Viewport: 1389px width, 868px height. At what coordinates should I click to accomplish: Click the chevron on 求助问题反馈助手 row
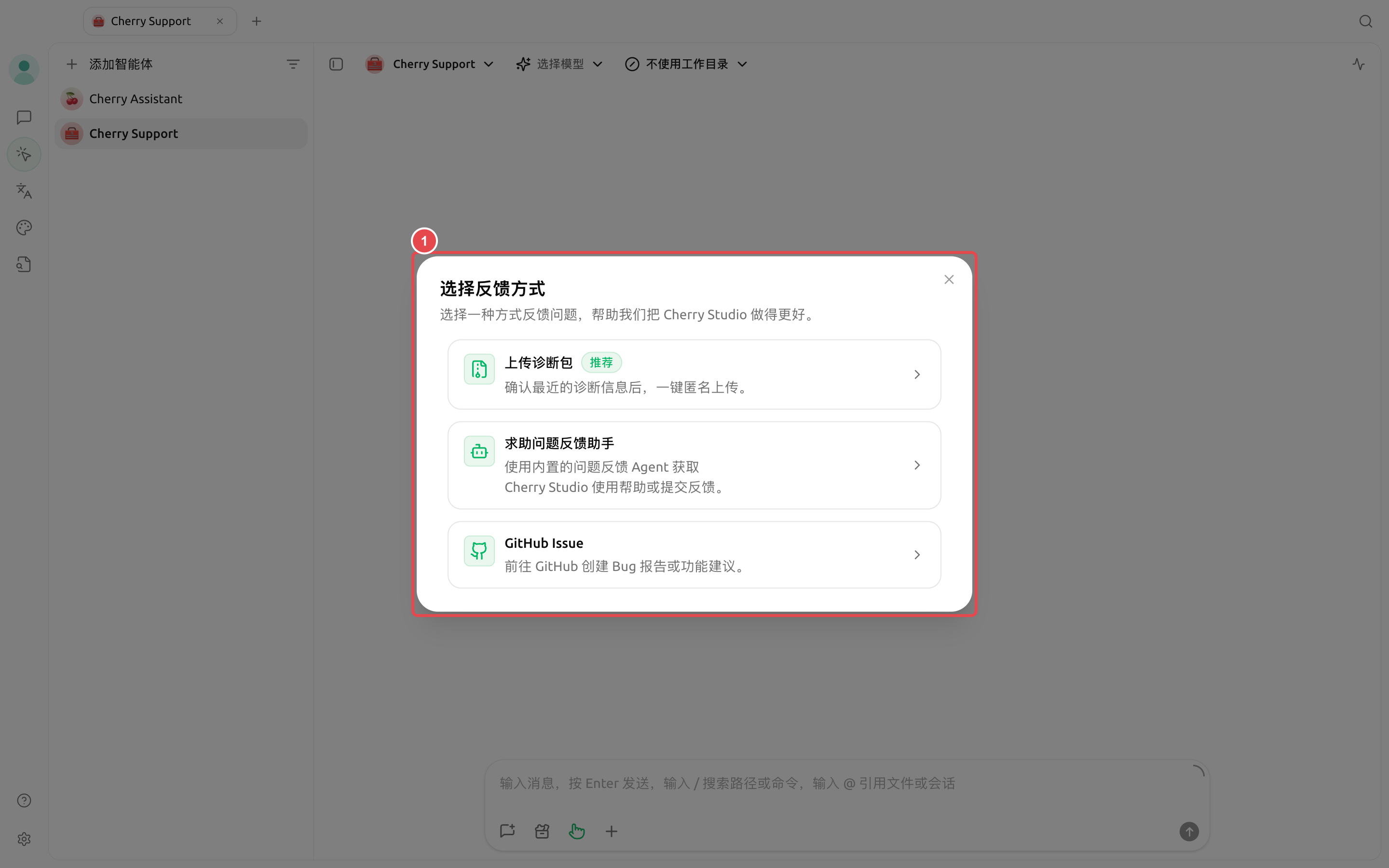pyautogui.click(x=917, y=465)
